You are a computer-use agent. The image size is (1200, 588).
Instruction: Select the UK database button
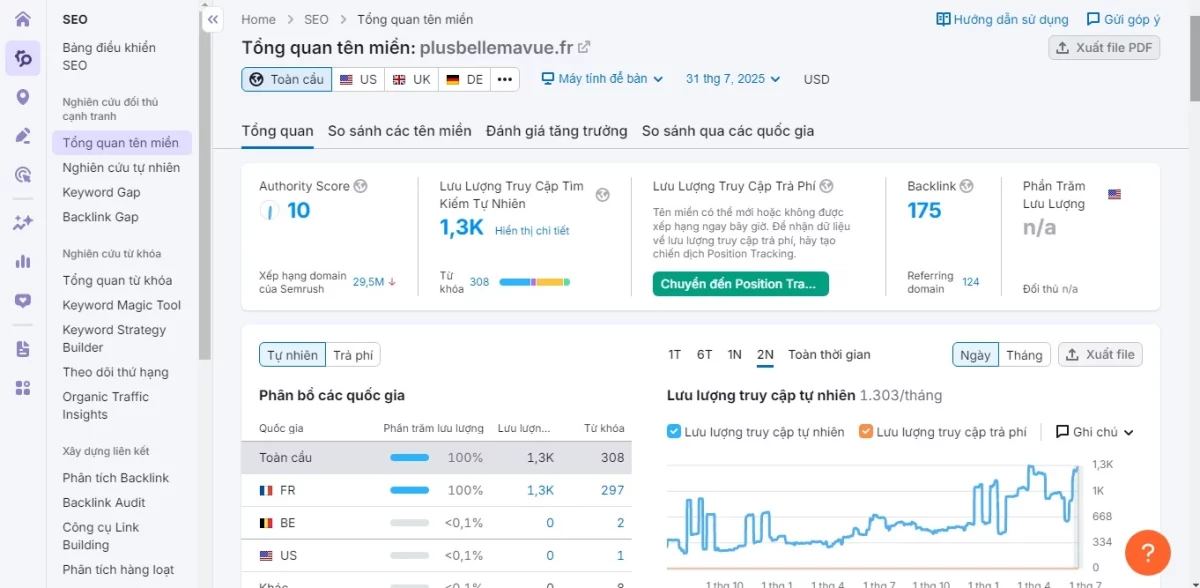(x=413, y=79)
